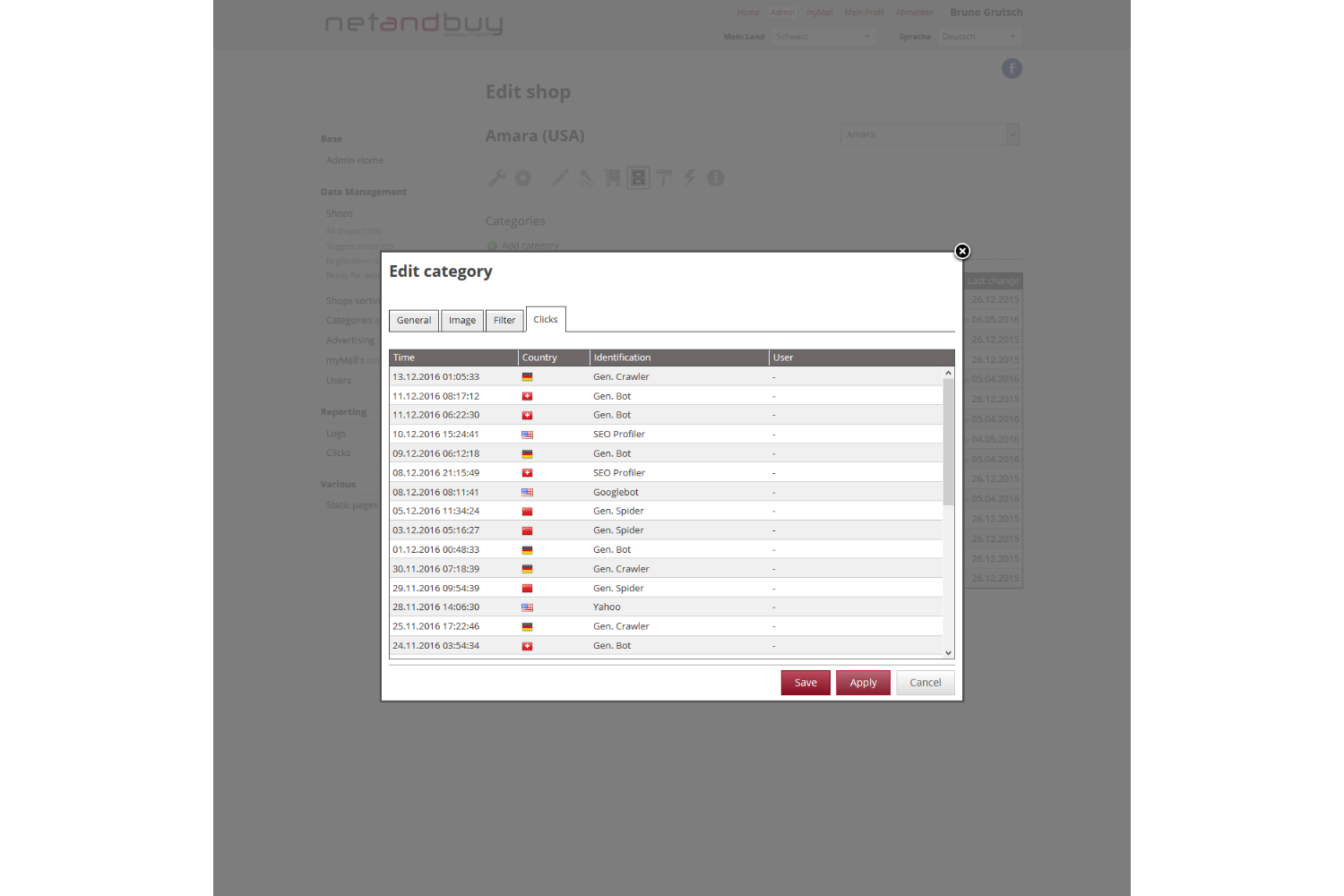Click the German flag in the 13.12.2016 row
The width and height of the screenshot is (1344, 896).
[x=527, y=377]
